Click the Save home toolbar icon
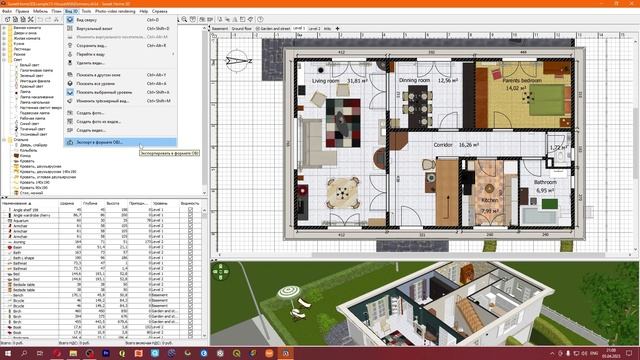The width and height of the screenshot is (640, 360). tap(22, 19)
